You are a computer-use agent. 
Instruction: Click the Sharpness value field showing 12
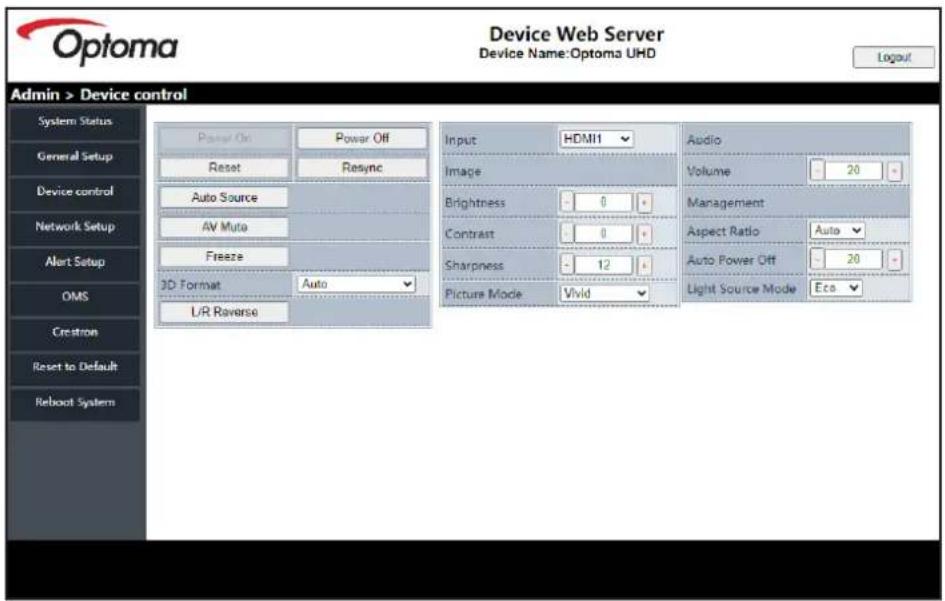[x=604, y=265]
